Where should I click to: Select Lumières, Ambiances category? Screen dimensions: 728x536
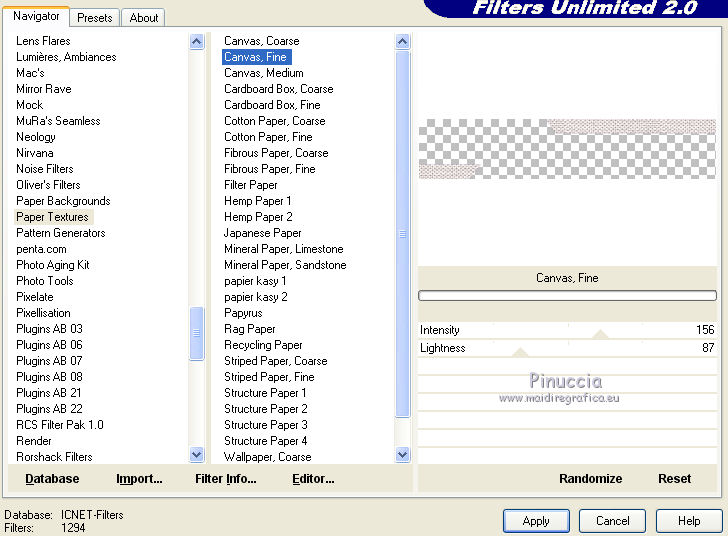pyautogui.click(x=66, y=57)
